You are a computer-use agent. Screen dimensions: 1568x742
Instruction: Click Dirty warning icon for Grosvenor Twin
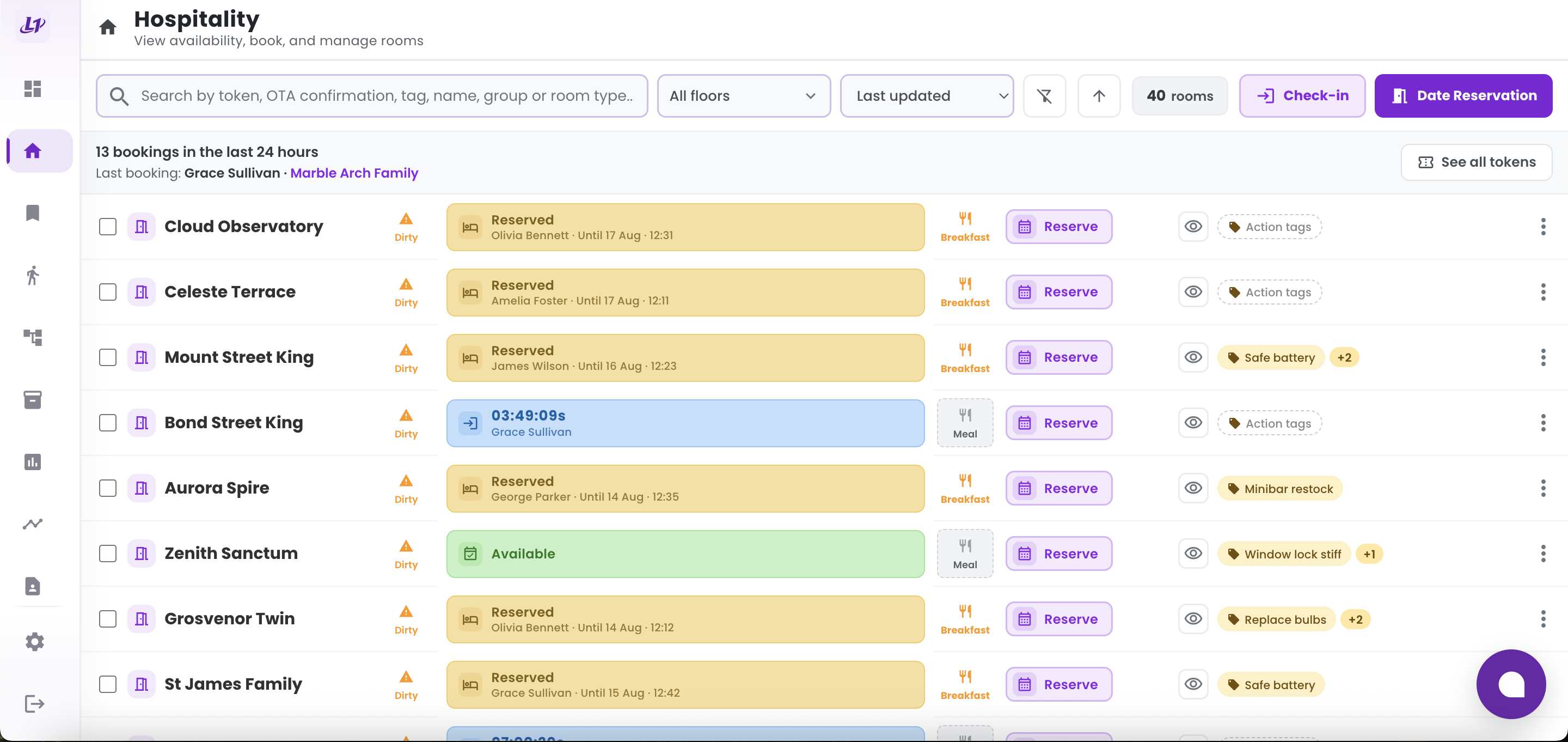[406, 619]
